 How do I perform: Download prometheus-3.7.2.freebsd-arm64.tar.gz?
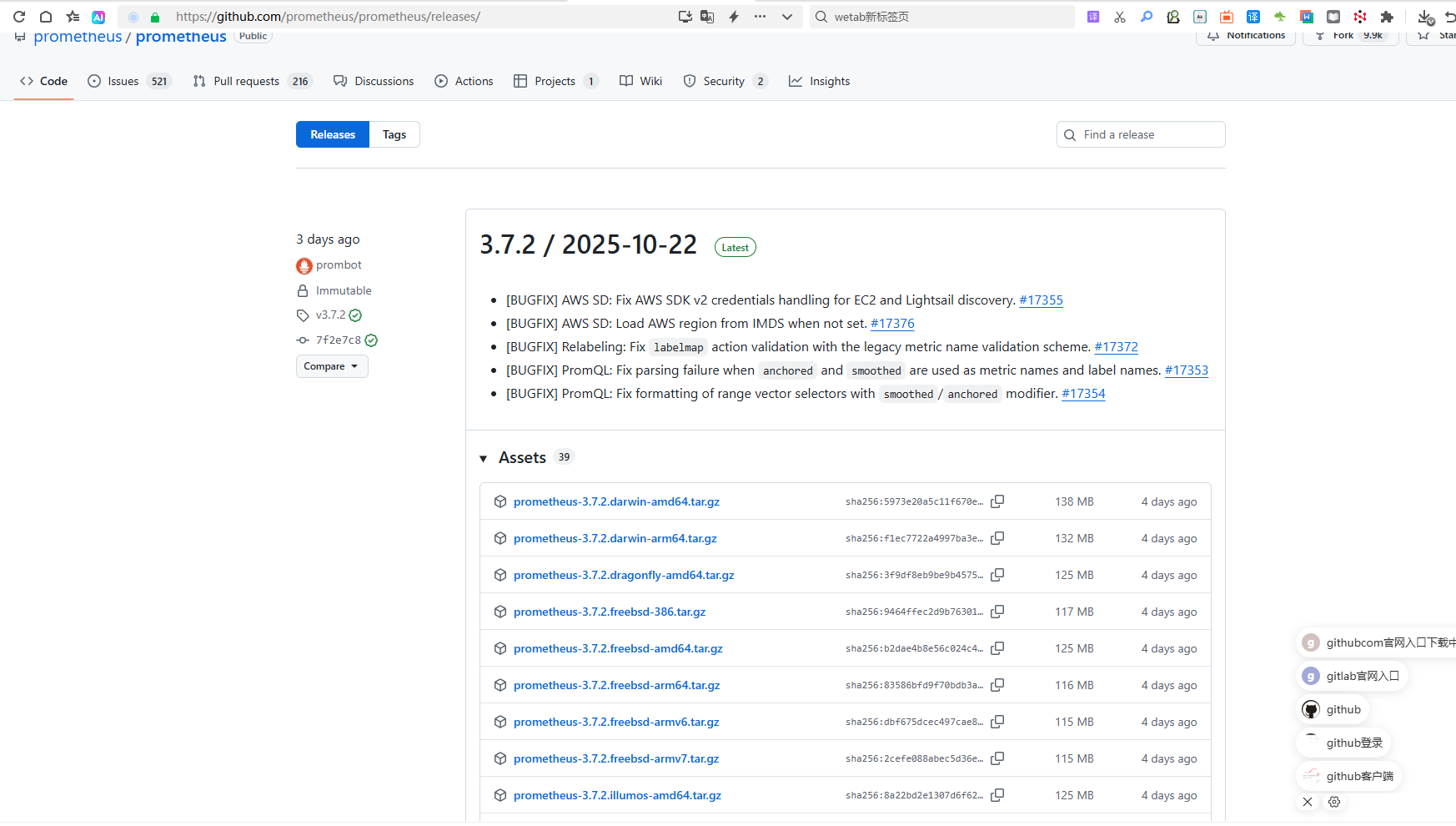point(617,685)
